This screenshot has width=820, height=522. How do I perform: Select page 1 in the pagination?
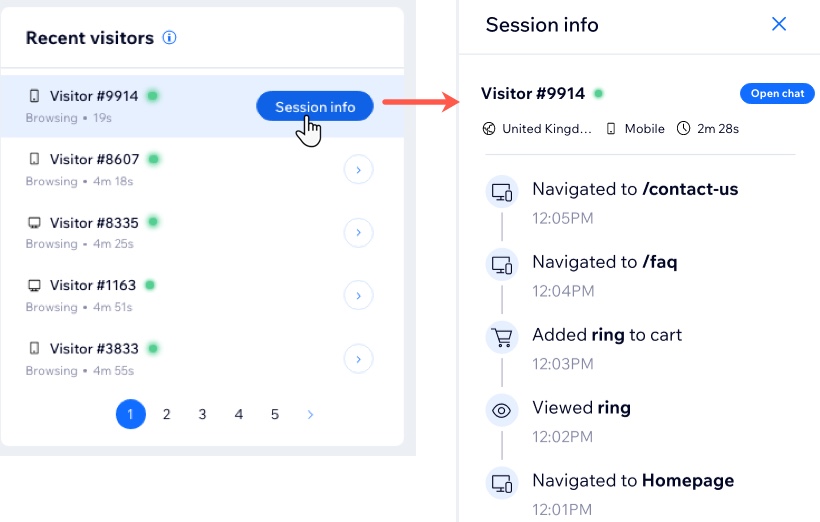tap(131, 414)
